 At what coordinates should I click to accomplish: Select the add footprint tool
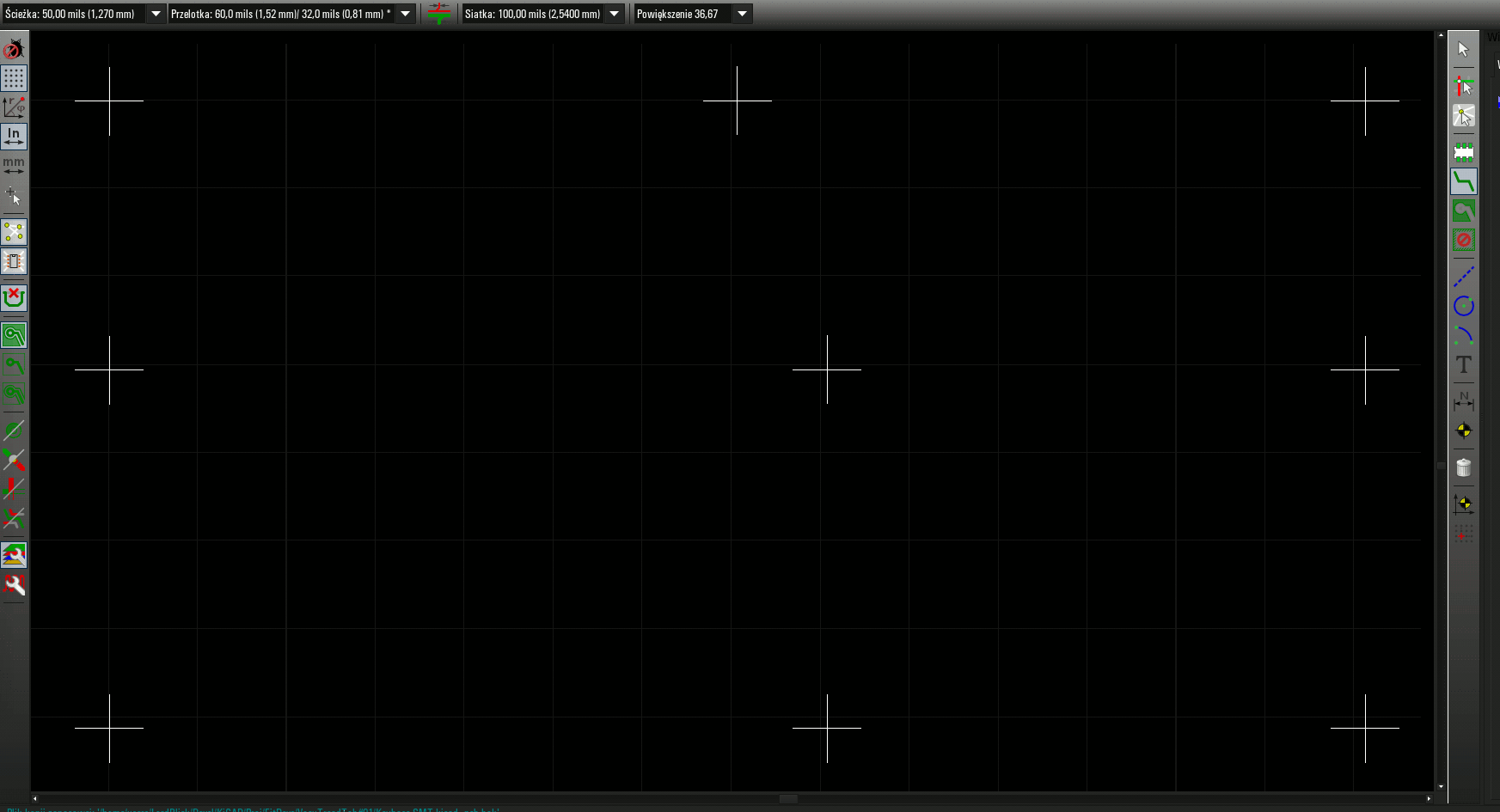pos(1464,152)
